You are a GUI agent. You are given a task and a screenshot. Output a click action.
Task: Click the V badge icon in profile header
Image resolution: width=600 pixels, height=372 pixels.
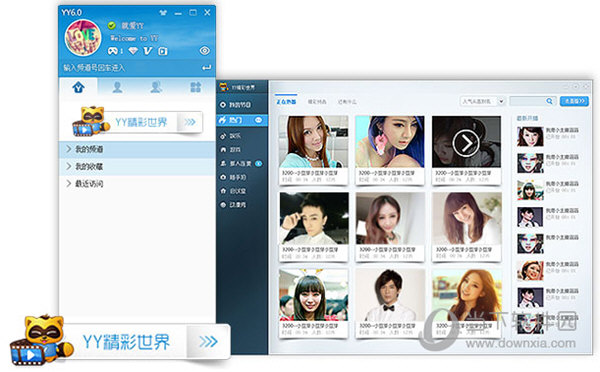pyautogui.click(x=148, y=51)
